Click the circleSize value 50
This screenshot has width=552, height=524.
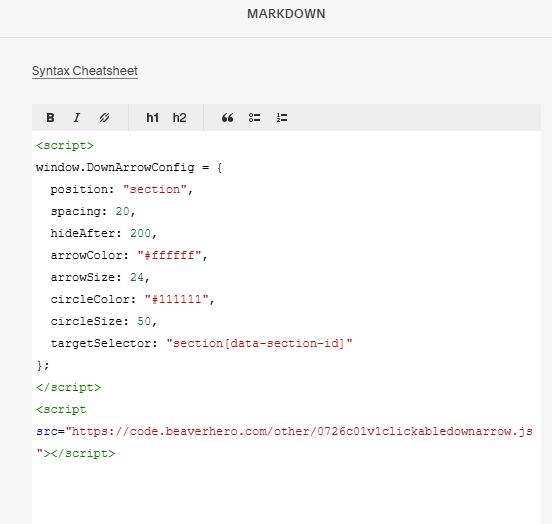click(x=144, y=321)
